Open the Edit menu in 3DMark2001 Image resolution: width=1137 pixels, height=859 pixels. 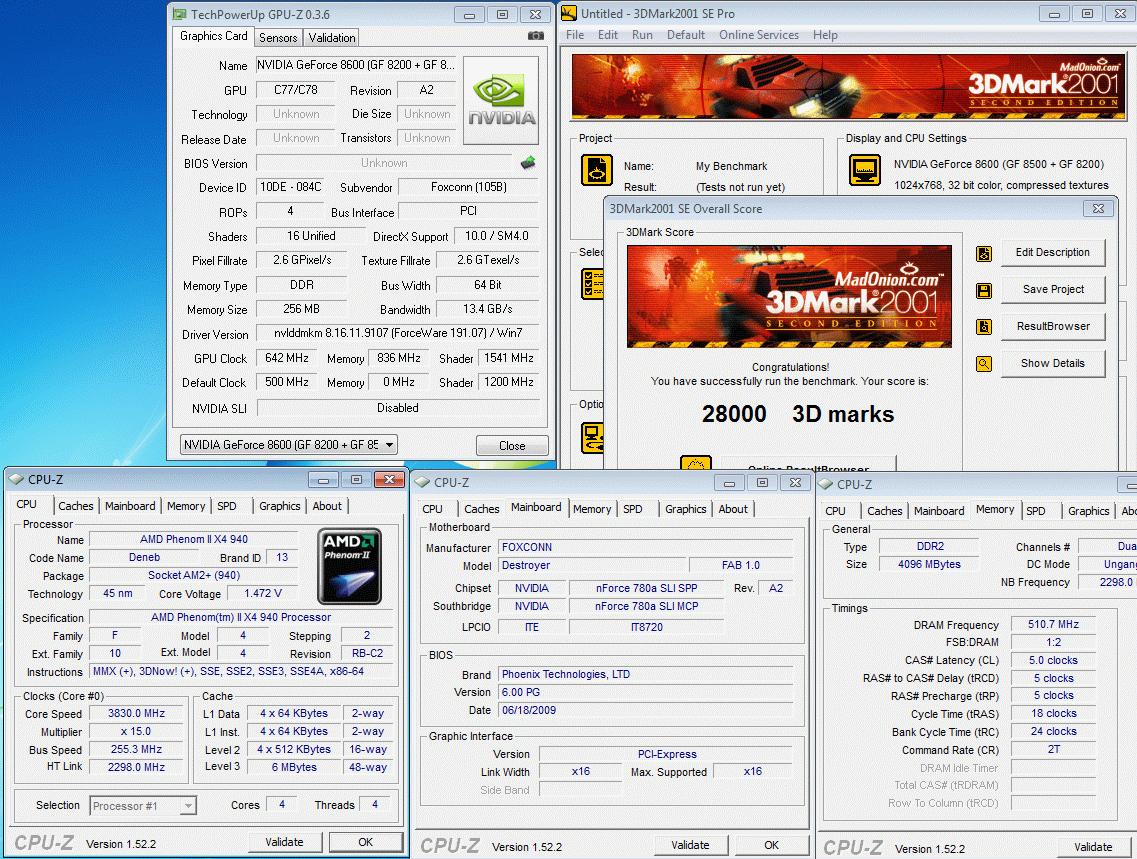(x=608, y=35)
